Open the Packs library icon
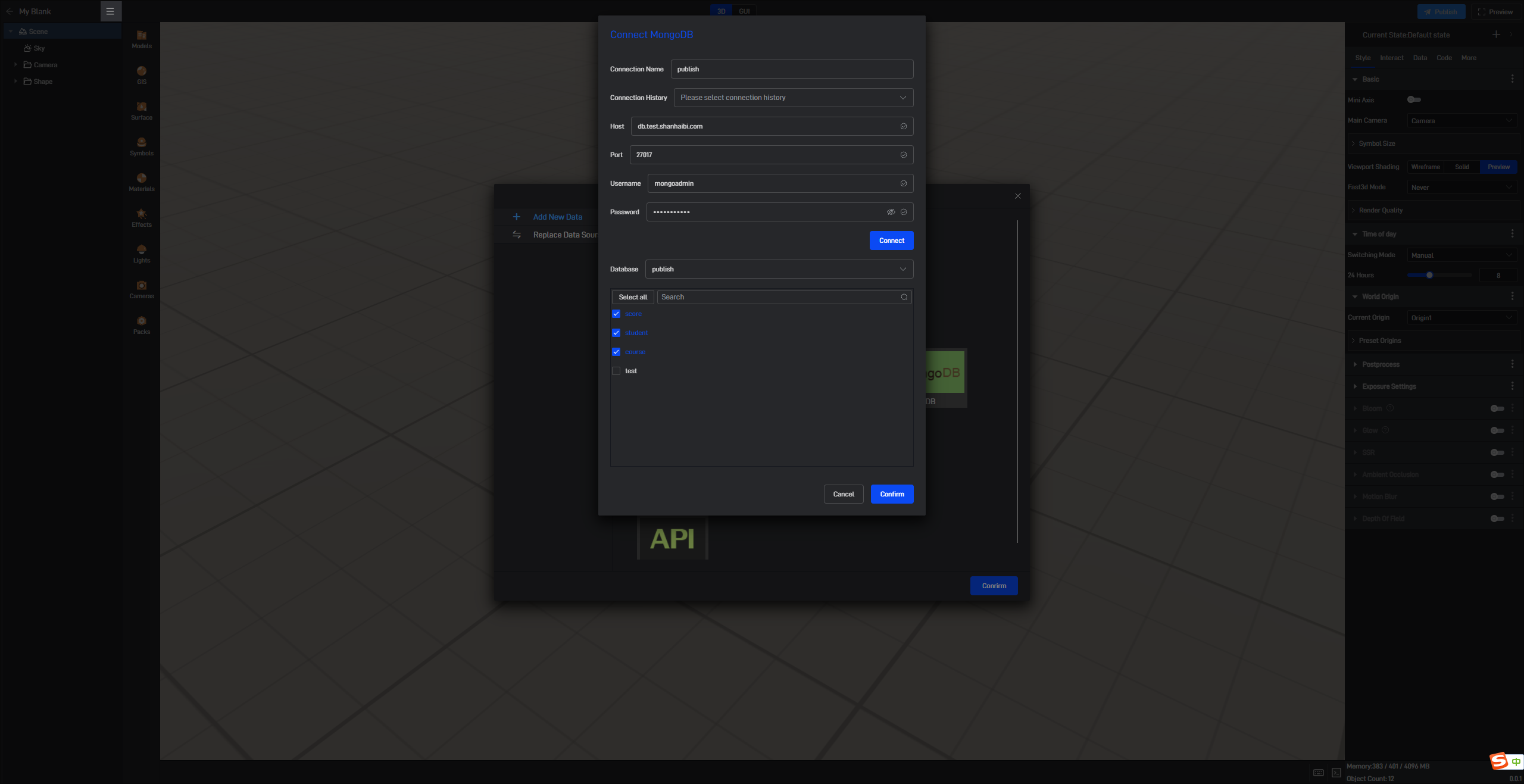This screenshot has width=1524, height=784. point(142,325)
